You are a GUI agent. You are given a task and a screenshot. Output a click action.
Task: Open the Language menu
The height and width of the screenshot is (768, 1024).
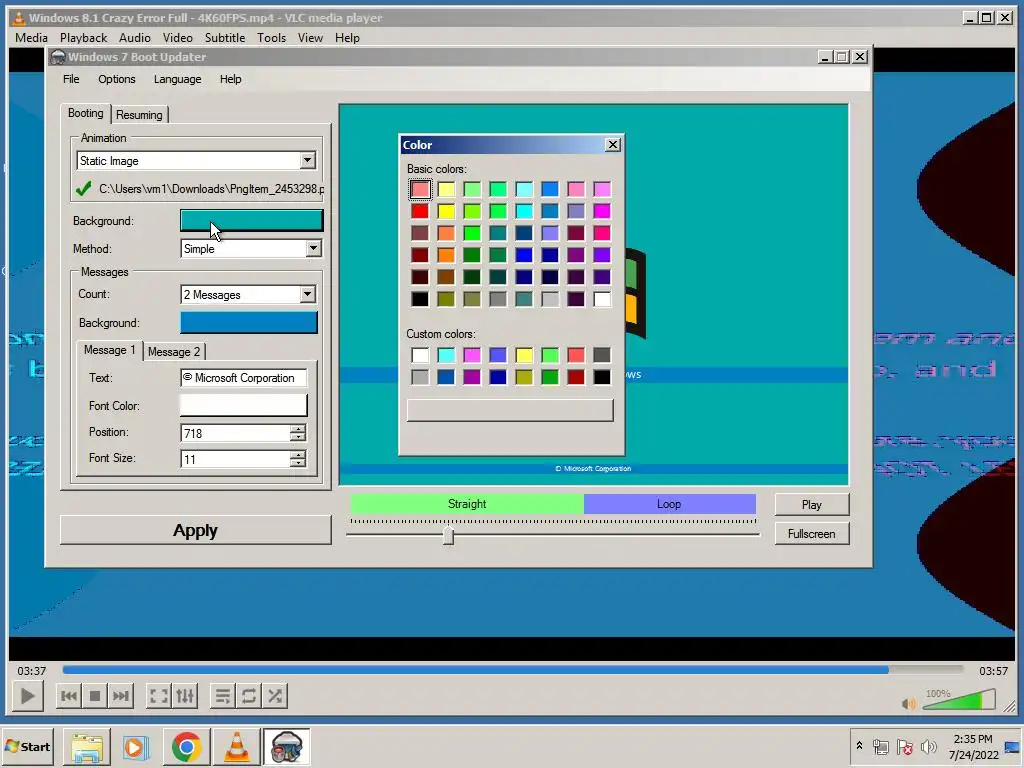click(x=178, y=79)
